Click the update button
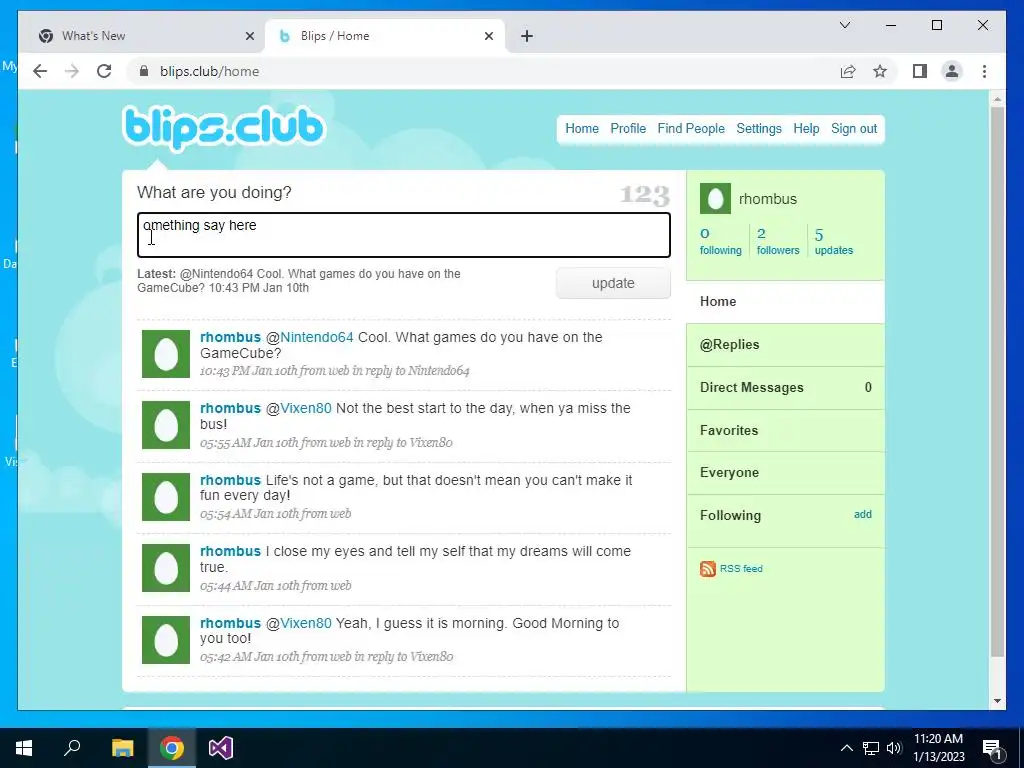Viewport: 1024px width, 768px height. (x=613, y=283)
